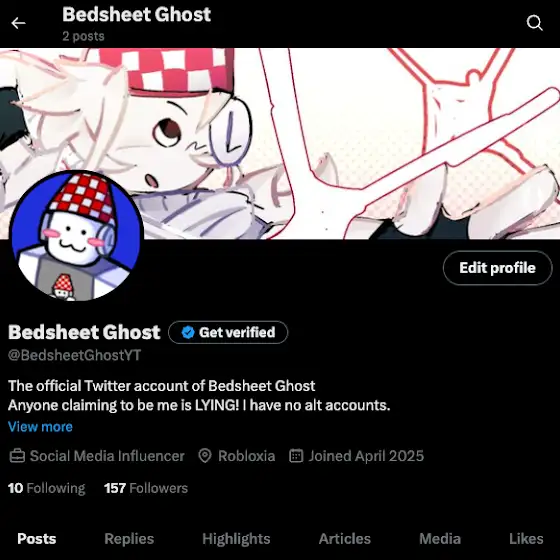Select the Posts tab
Screen dimensions: 560x560
(37, 539)
